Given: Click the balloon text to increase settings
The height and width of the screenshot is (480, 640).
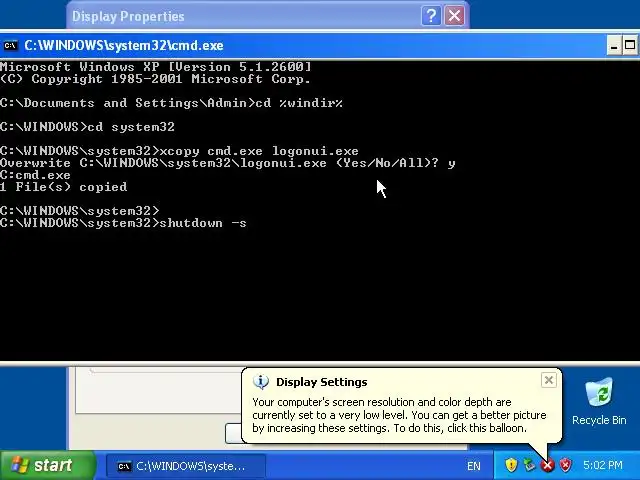Looking at the screenshot, I should [x=399, y=415].
